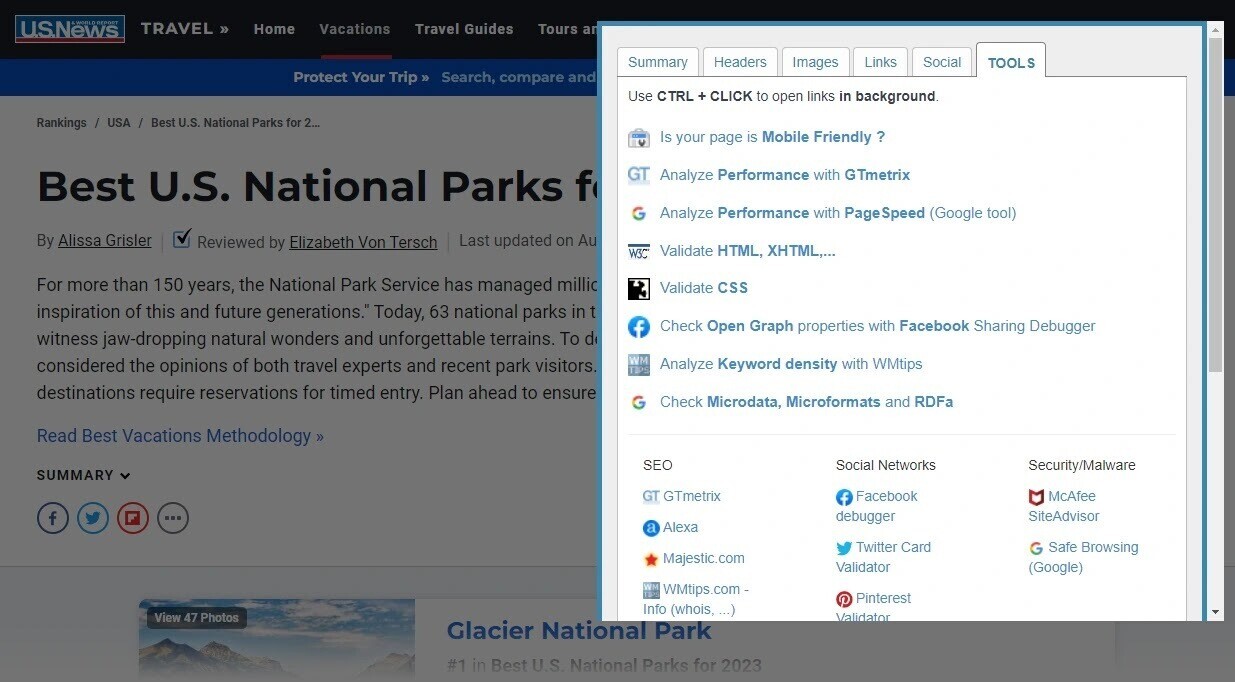Open Facebook Sharing Debugger Open Graph link
The image size is (1235, 682).
[x=878, y=326]
